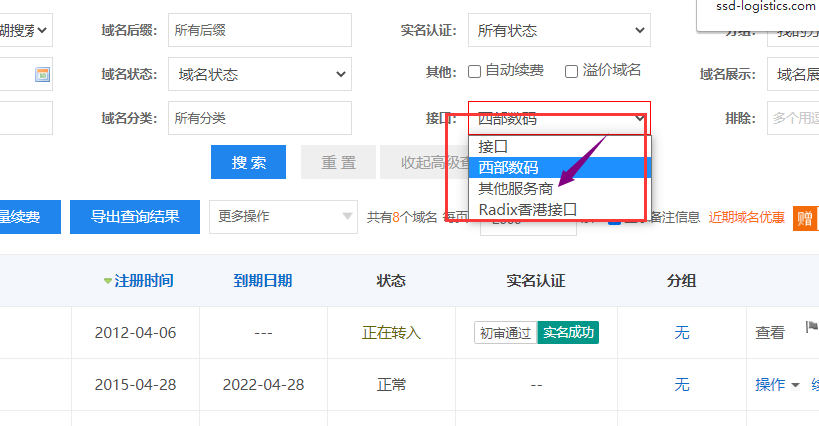Expand the 操作 dropdown in second row
Image resolution: width=819 pixels, height=426 pixels.
(x=777, y=385)
